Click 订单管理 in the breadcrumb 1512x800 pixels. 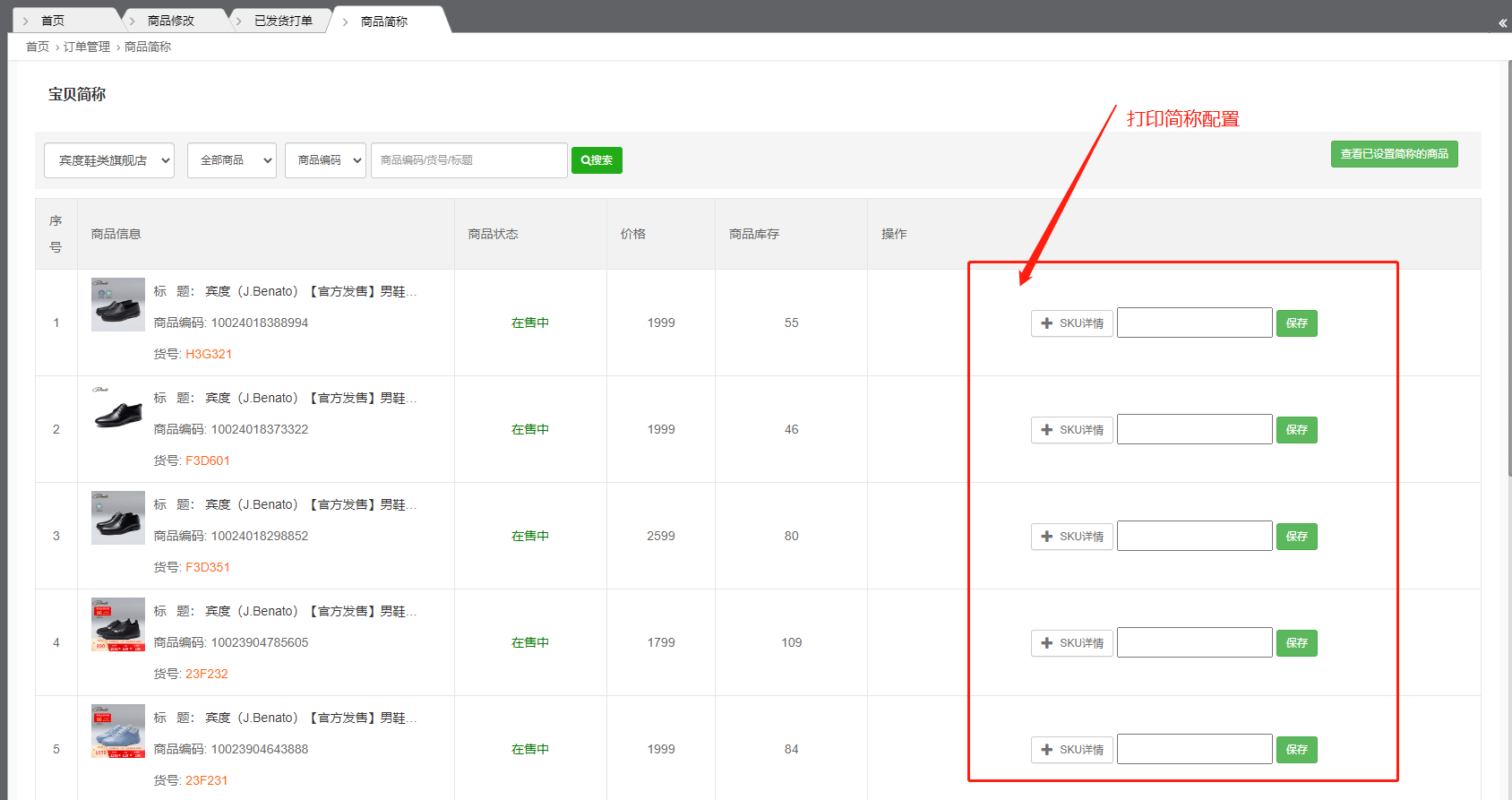[87, 47]
